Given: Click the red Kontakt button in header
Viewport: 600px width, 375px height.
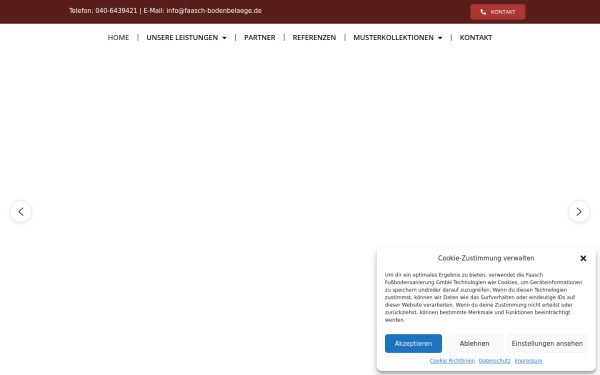Looking at the screenshot, I should click(x=498, y=12).
